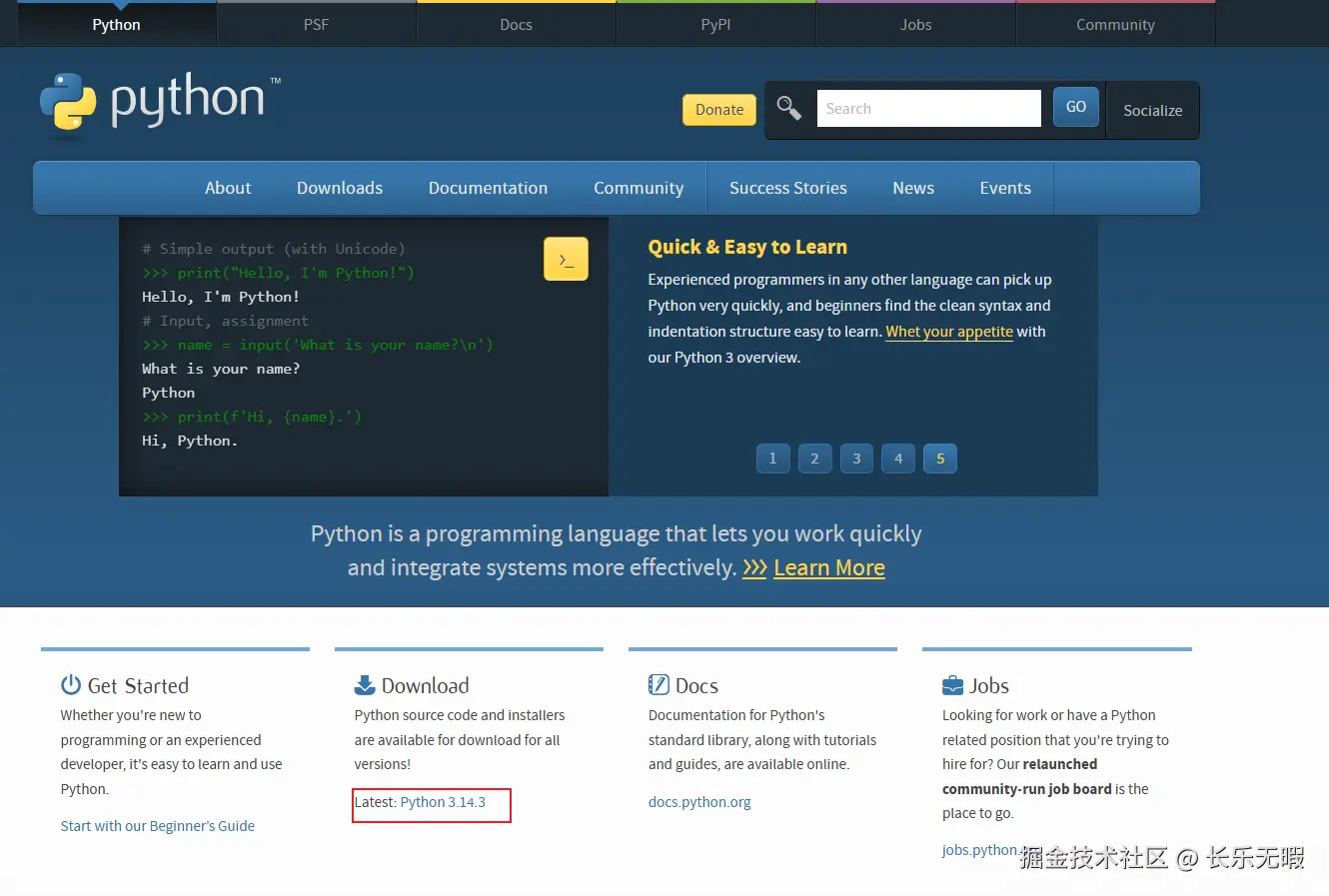
Task: Click the GO search button
Action: (1076, 107)
